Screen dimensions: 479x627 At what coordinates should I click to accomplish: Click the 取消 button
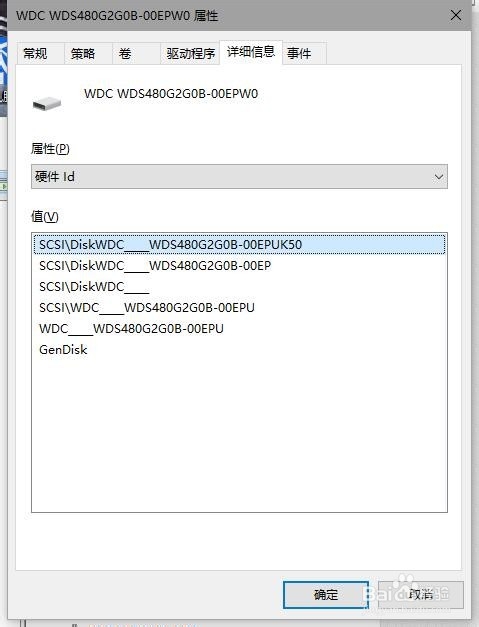click(x=421, y=595)
